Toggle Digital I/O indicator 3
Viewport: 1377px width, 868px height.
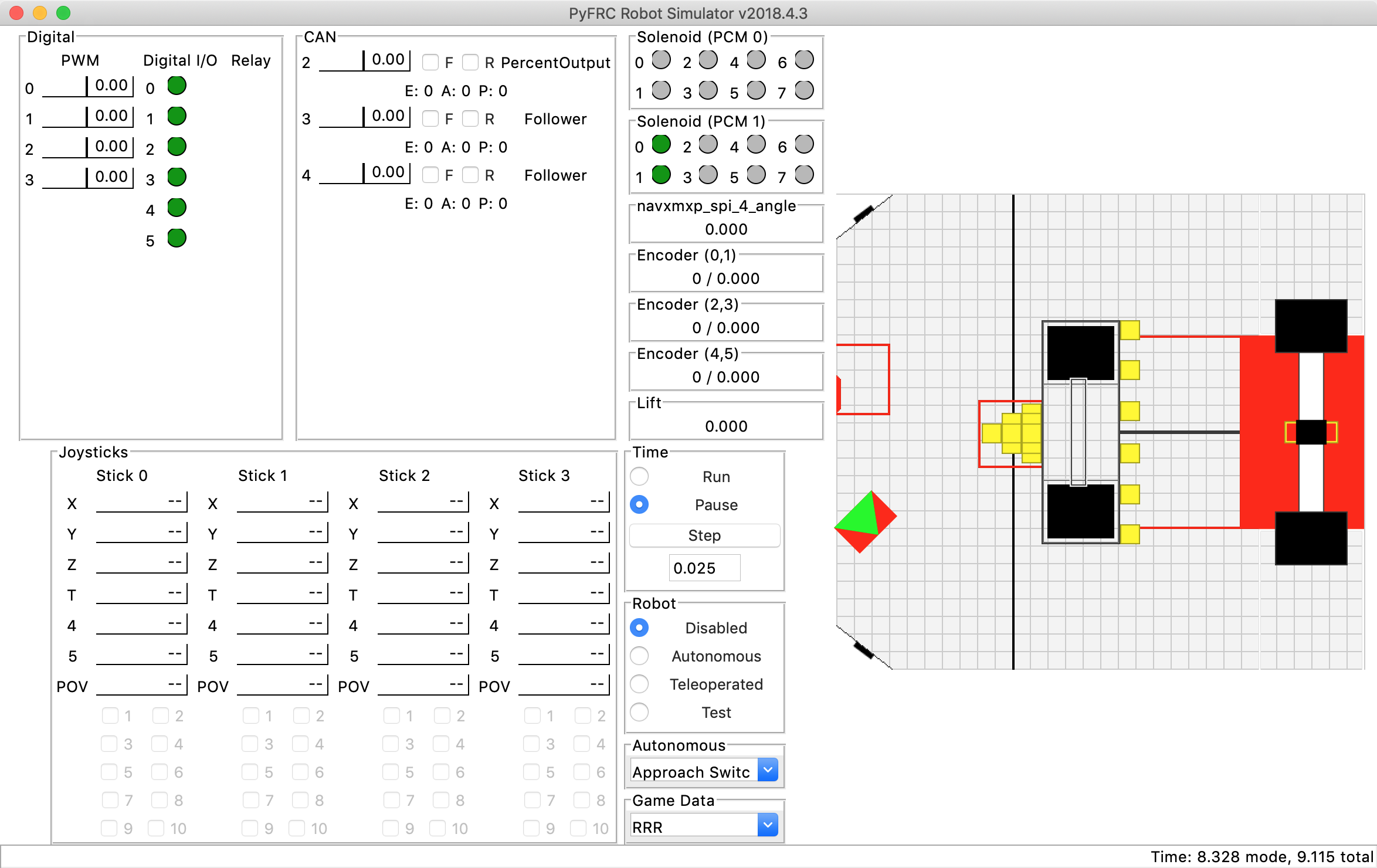(177, 177)
